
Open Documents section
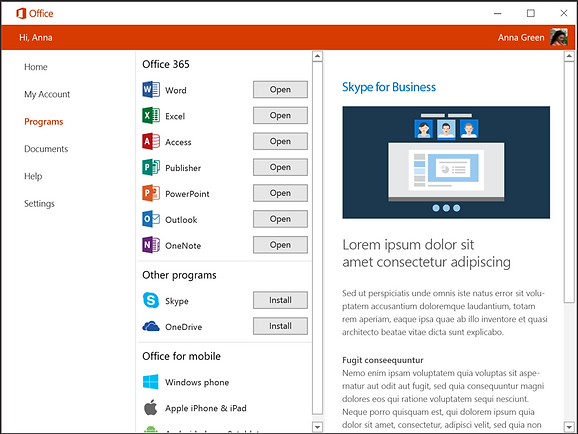click(46, 149)
